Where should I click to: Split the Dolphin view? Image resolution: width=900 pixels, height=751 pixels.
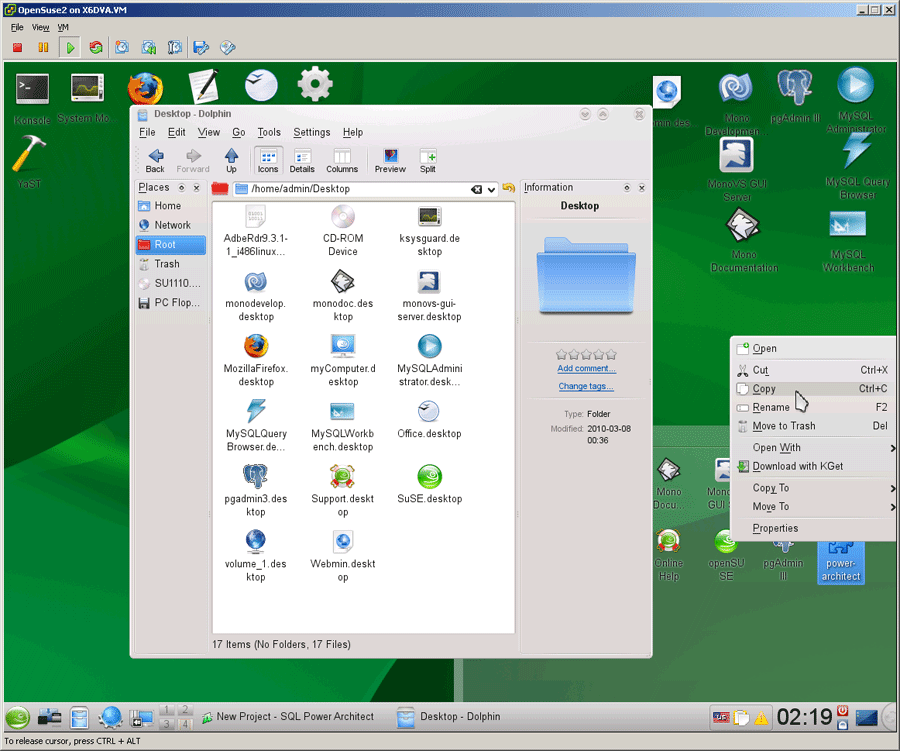[428, 160]
